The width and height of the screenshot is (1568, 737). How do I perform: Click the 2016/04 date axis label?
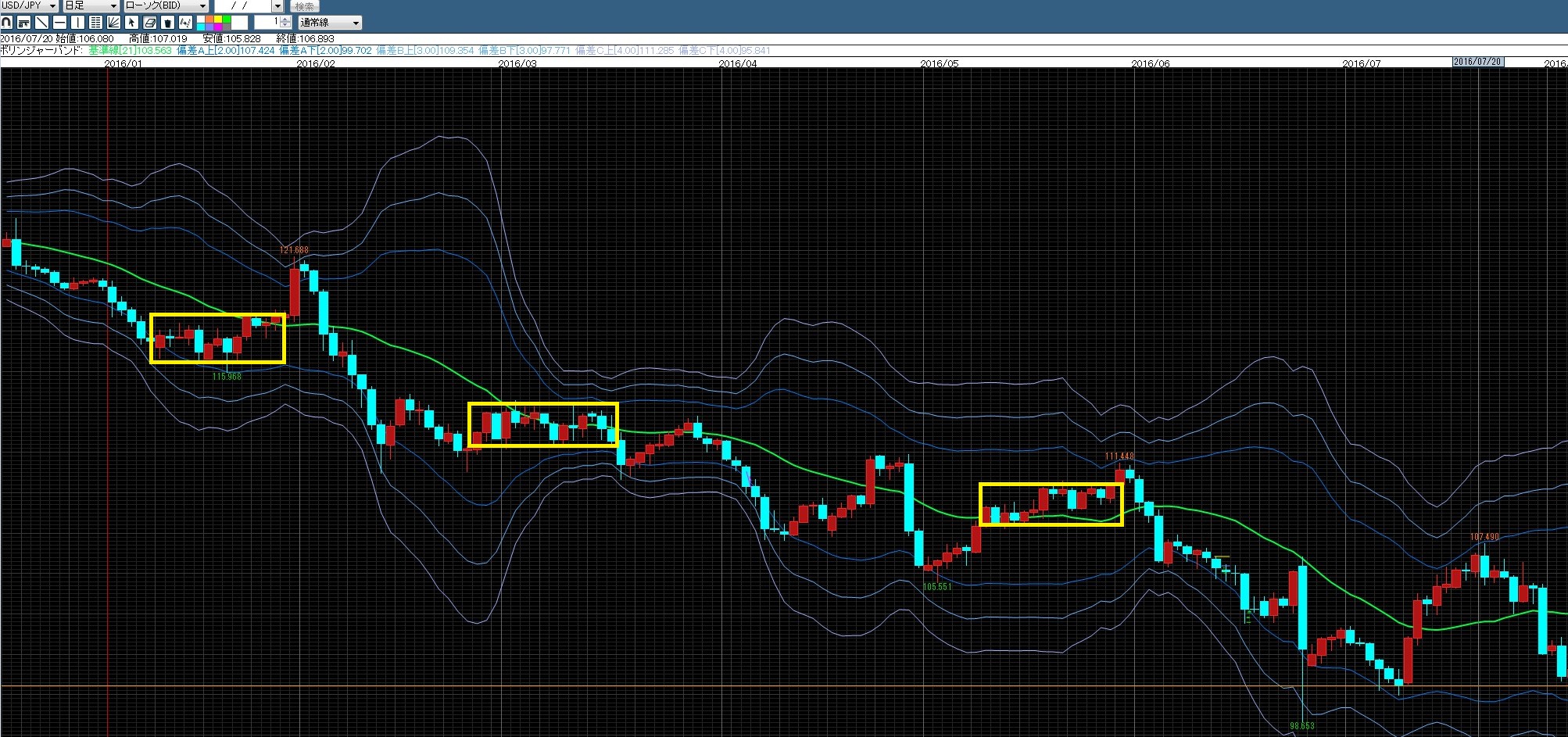pos(738,63)
